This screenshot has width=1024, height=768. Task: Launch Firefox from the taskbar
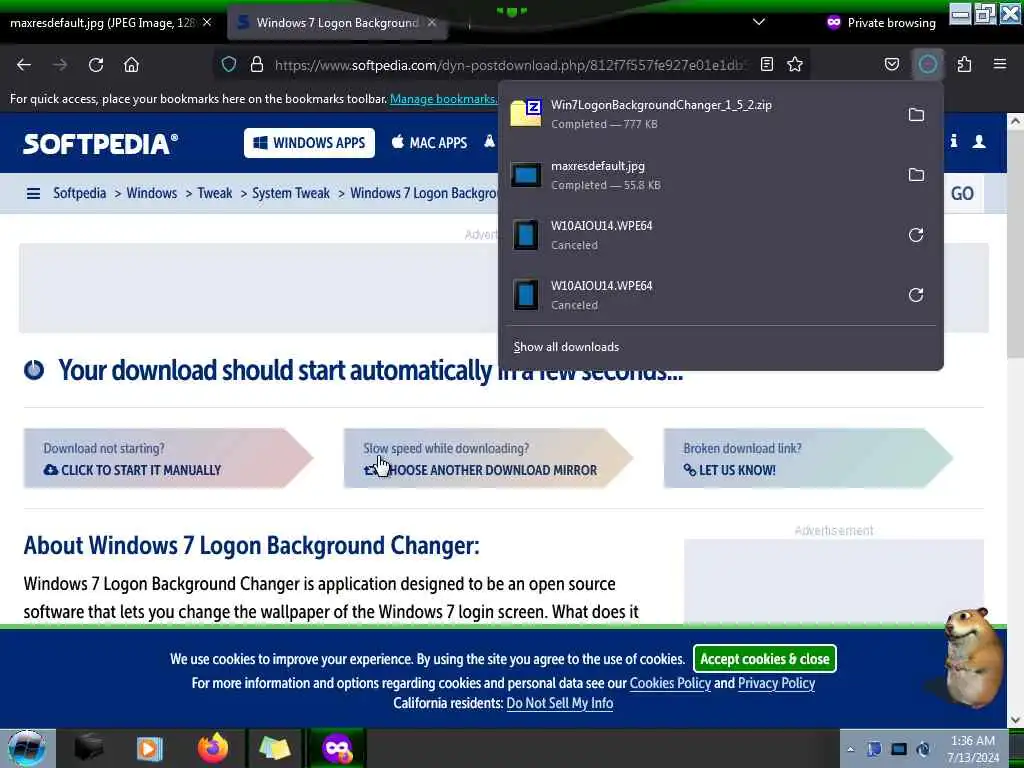pos(213,748)
